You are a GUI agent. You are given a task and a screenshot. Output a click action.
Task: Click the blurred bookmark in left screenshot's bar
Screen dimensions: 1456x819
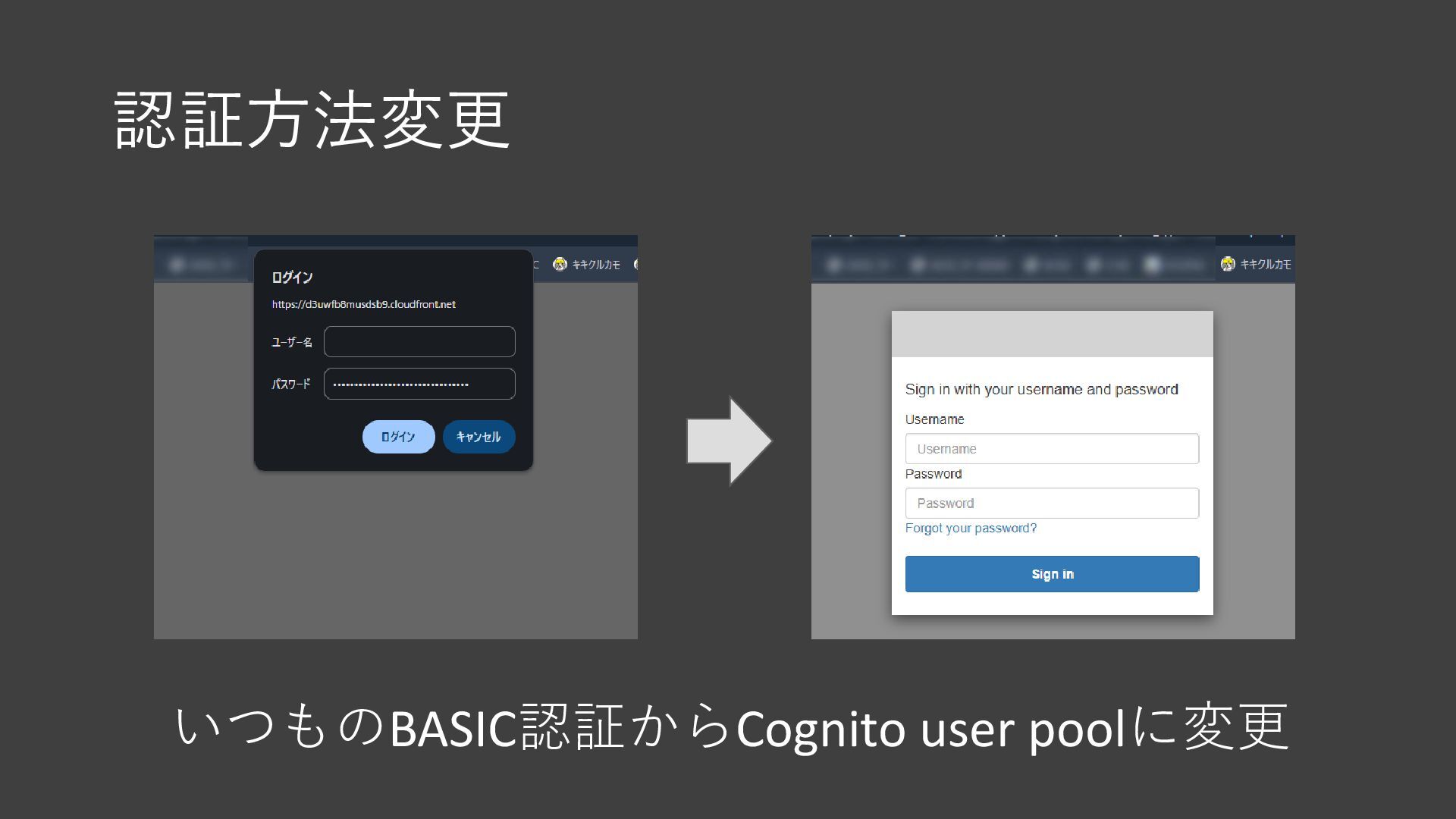coord(202,265)
